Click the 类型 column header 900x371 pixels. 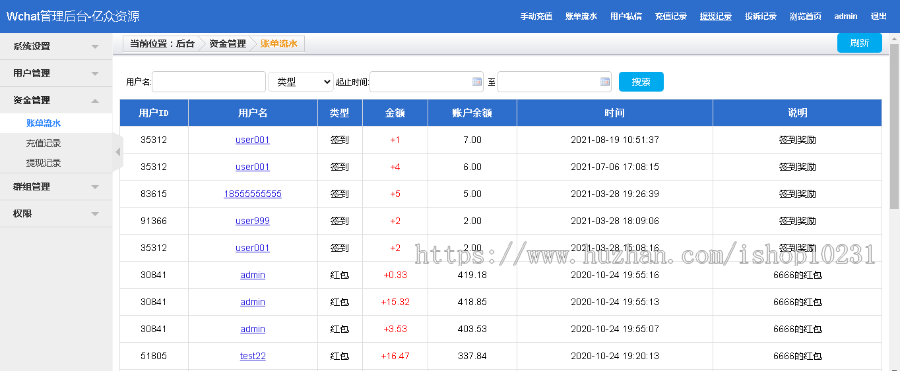point(340,113)
